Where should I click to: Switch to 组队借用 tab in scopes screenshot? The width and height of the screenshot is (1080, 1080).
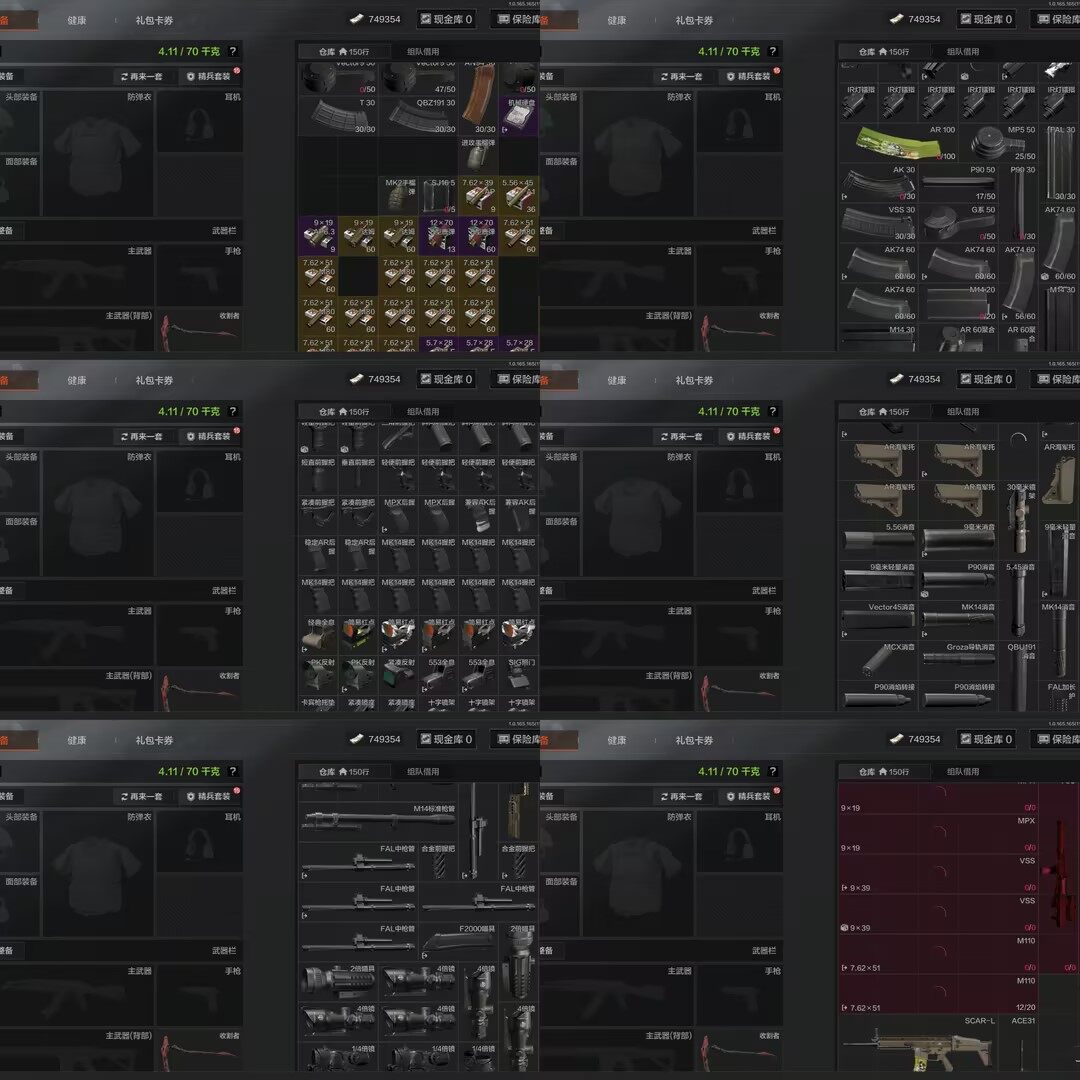(423, 771)
